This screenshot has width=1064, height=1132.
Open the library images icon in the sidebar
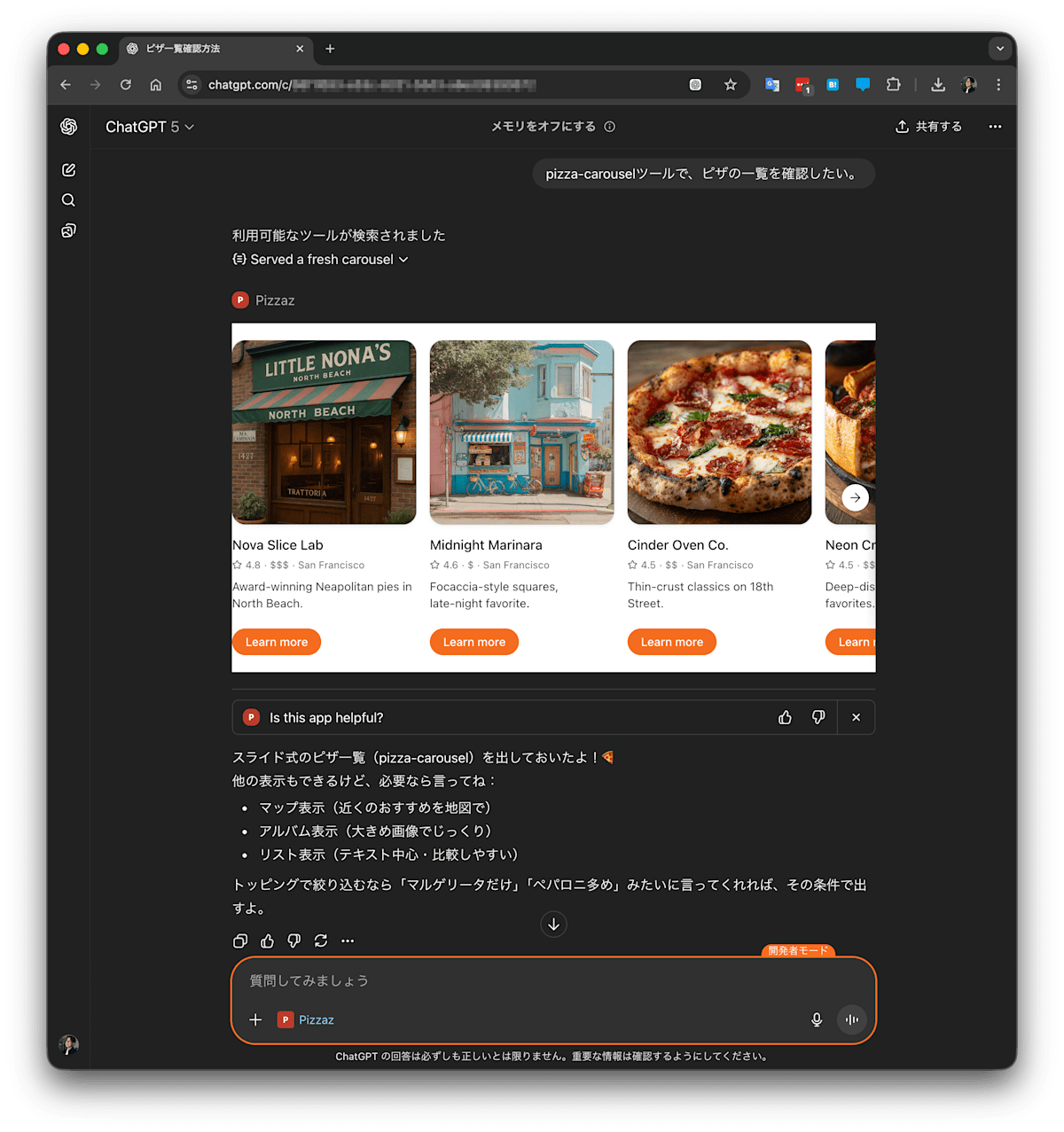pos(68,230)
